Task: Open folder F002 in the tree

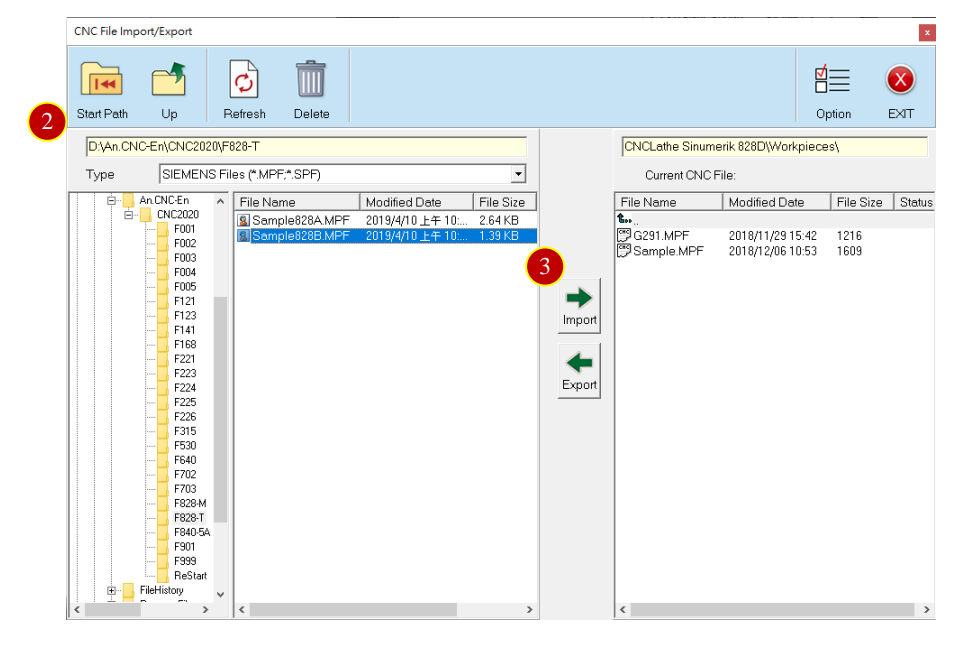Action: [184, 243]
